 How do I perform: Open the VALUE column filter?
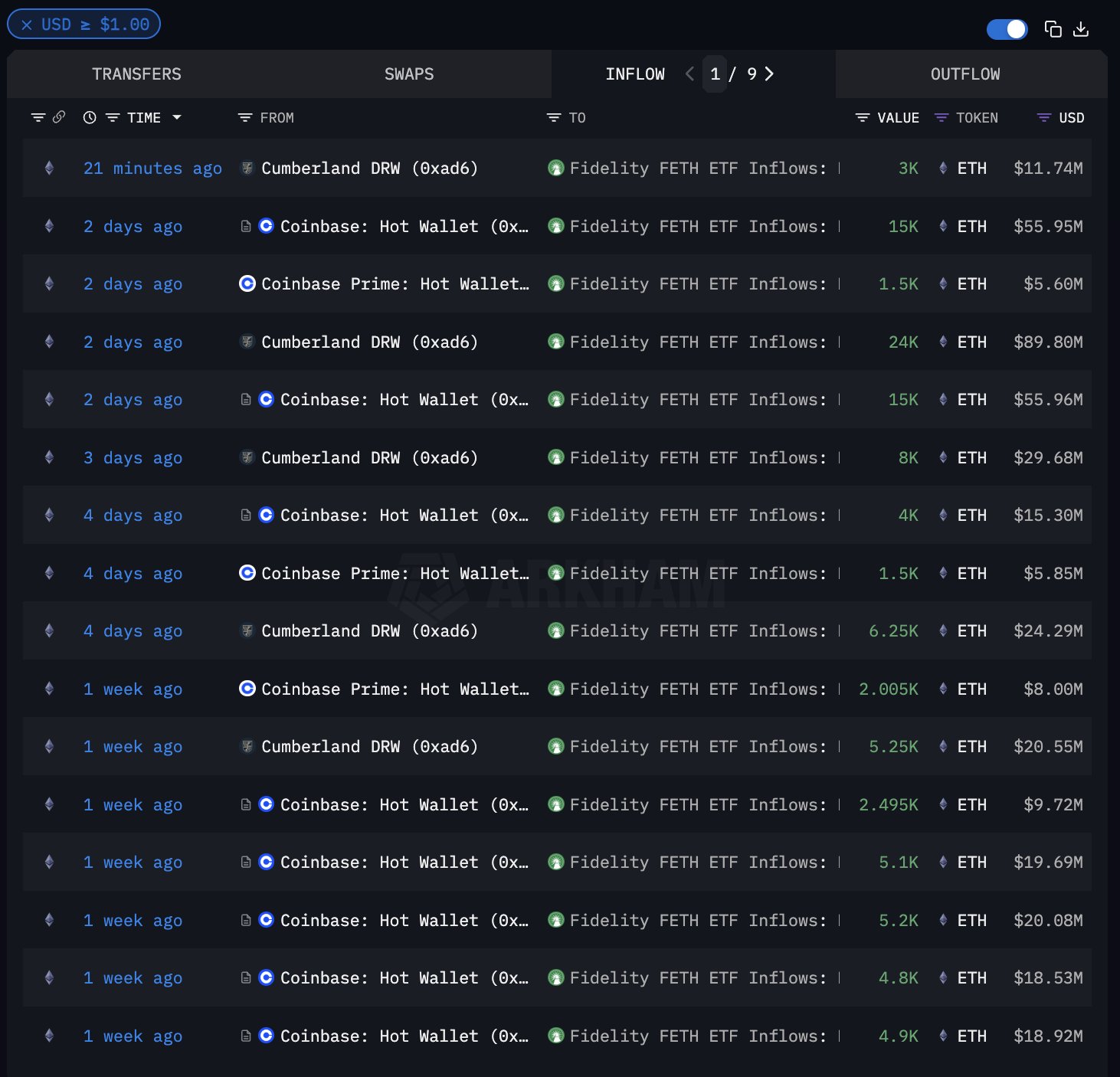(863, 117)
